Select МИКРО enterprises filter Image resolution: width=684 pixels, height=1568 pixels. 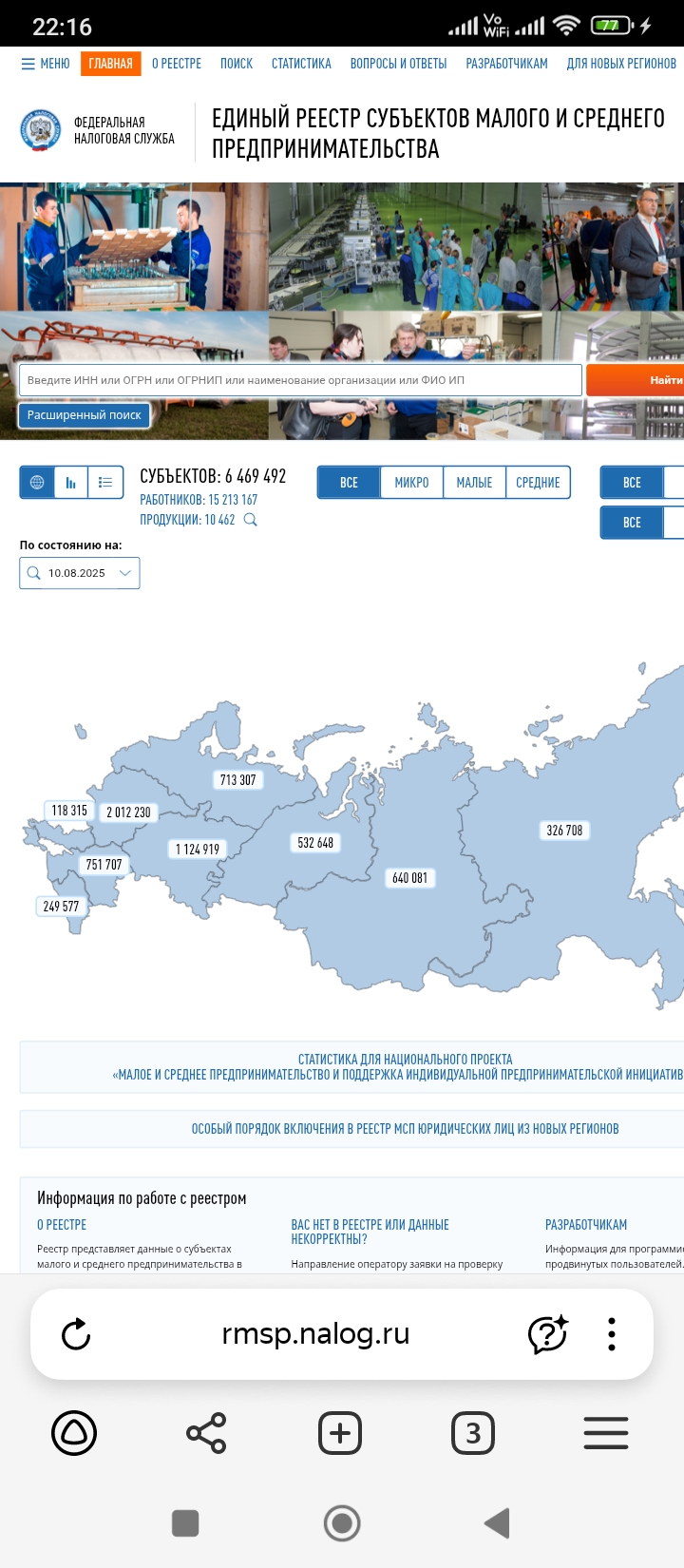point(411,483)
